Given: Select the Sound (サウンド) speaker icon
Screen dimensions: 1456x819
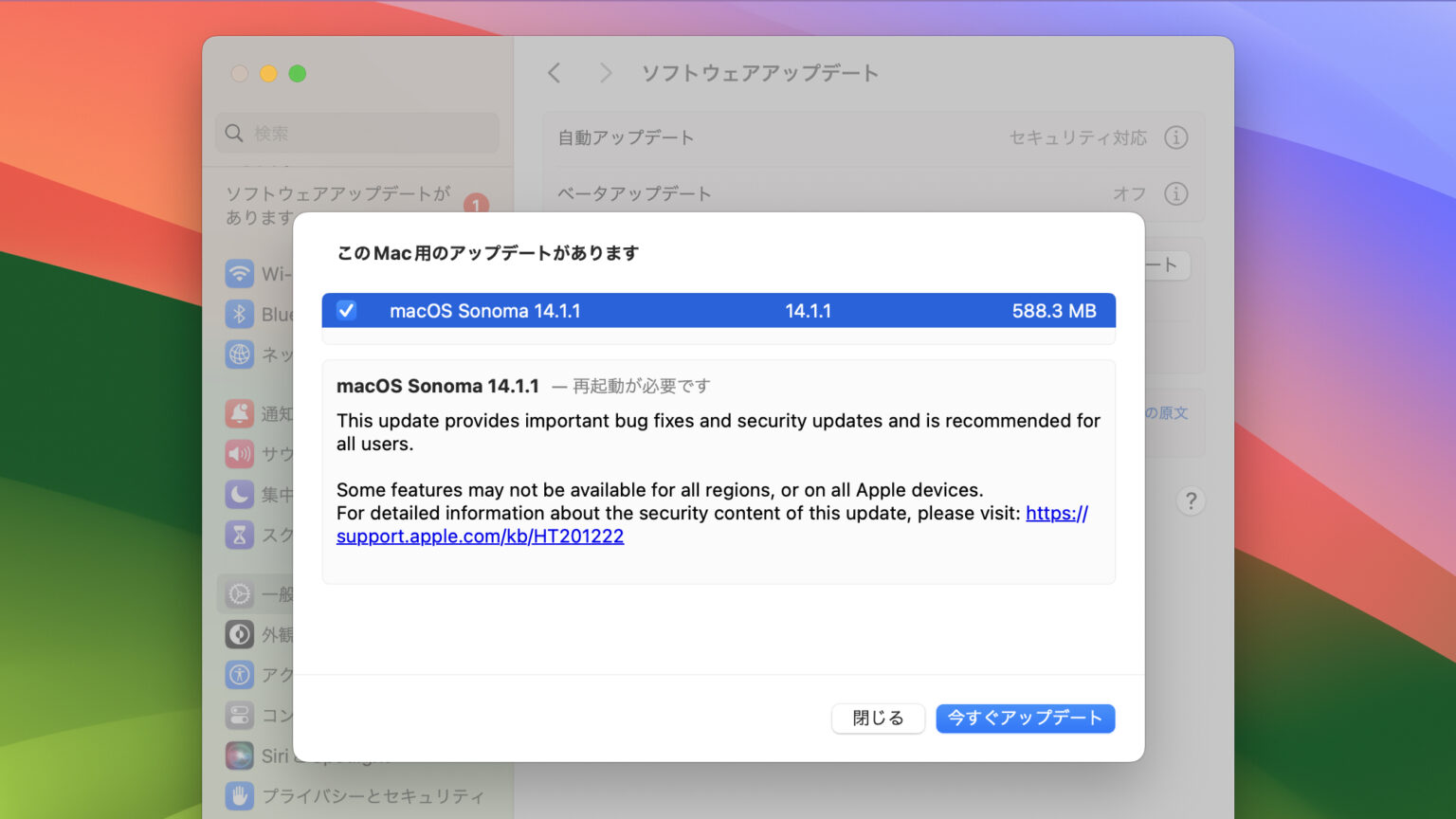Looking at the screenshot, I should tap(240, 453).
